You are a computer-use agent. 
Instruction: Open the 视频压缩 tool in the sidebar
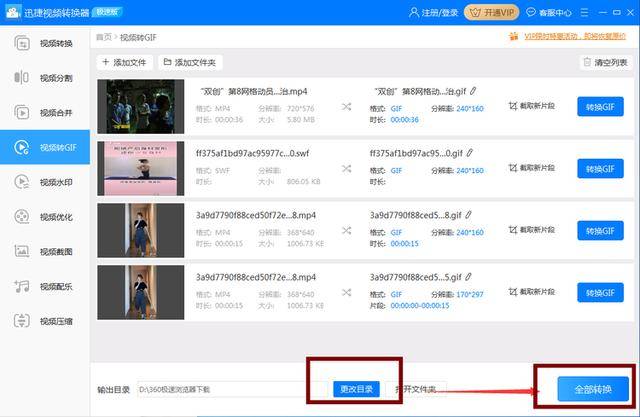click(46, 321)
